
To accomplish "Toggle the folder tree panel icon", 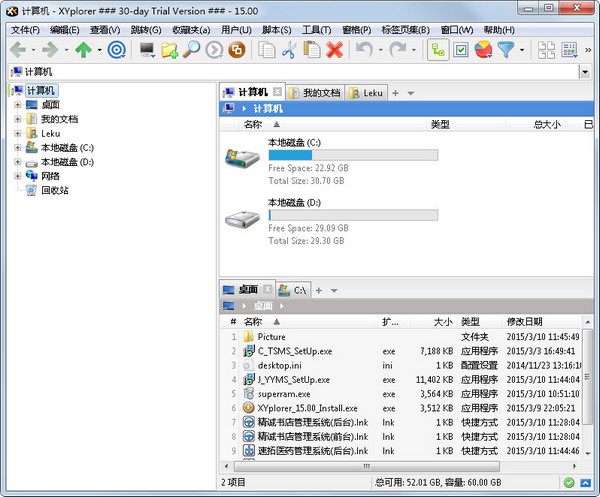I will point(438,50).
